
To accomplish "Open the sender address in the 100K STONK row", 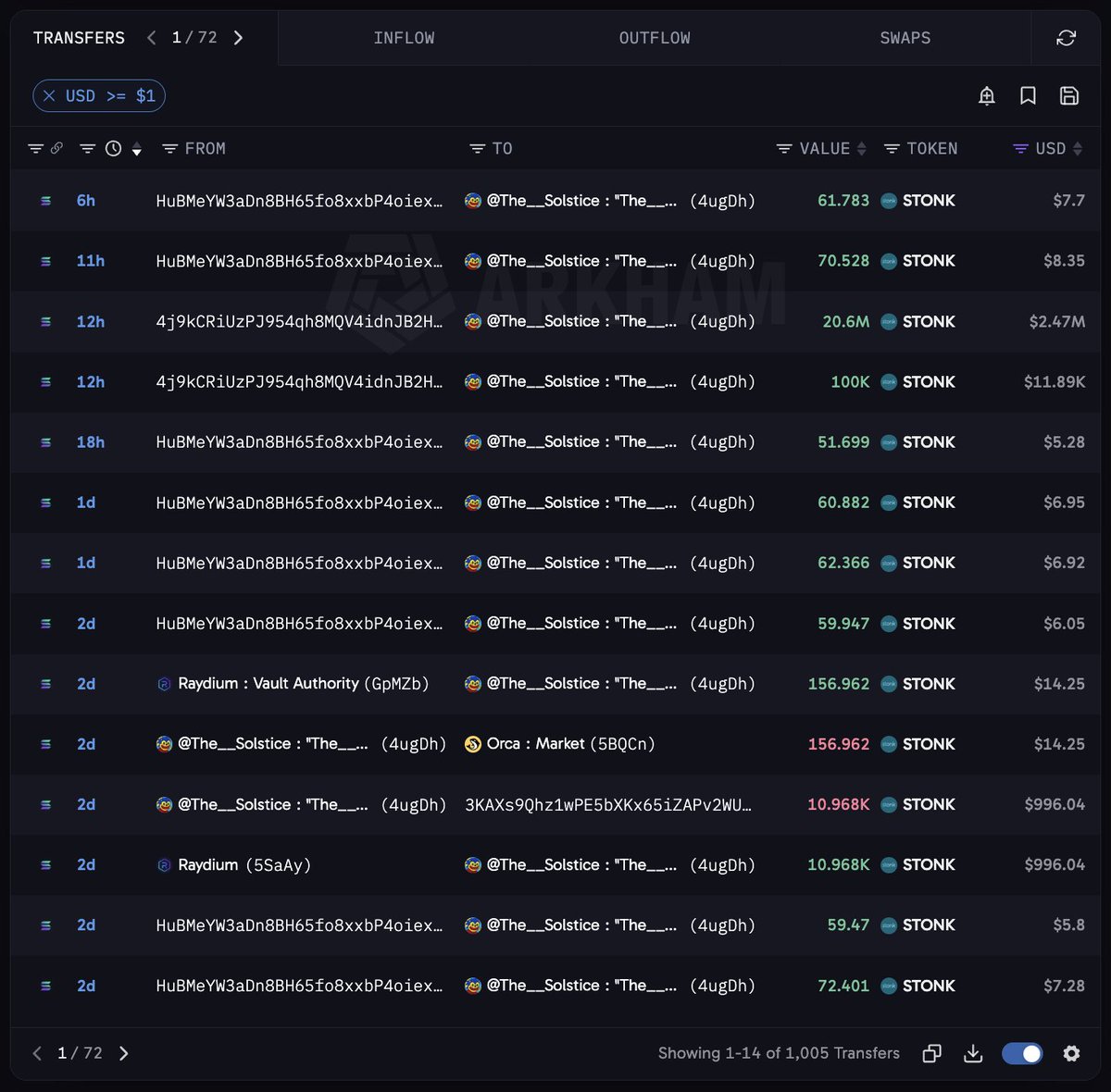I will (299, 382).
